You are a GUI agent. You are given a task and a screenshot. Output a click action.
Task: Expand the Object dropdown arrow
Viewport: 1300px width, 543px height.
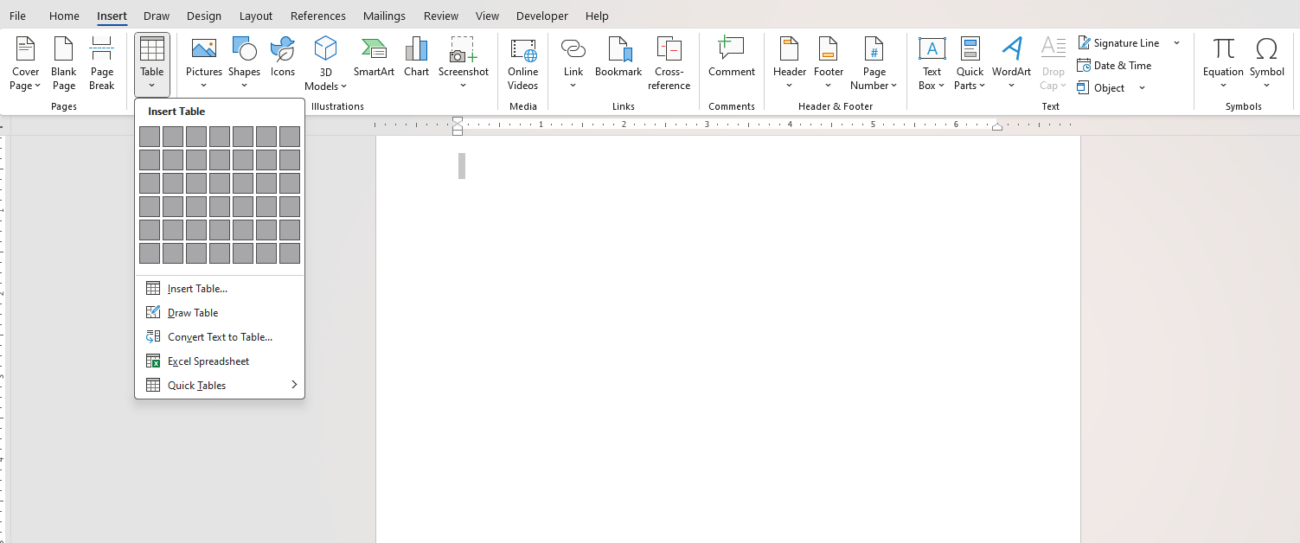click(x=1142, y=88)
